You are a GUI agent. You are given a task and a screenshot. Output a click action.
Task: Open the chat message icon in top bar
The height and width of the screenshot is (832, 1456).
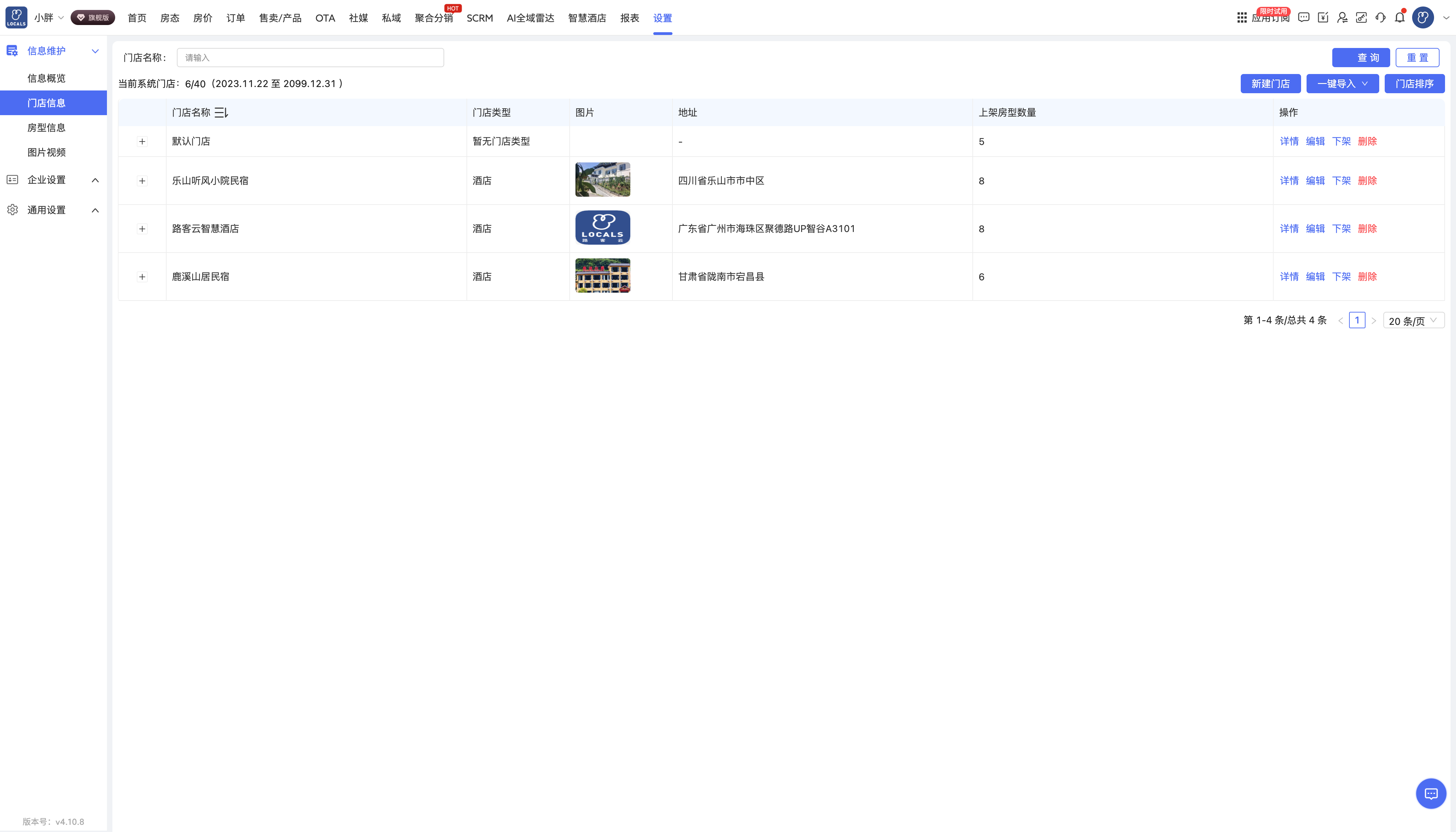point(1303,18)
